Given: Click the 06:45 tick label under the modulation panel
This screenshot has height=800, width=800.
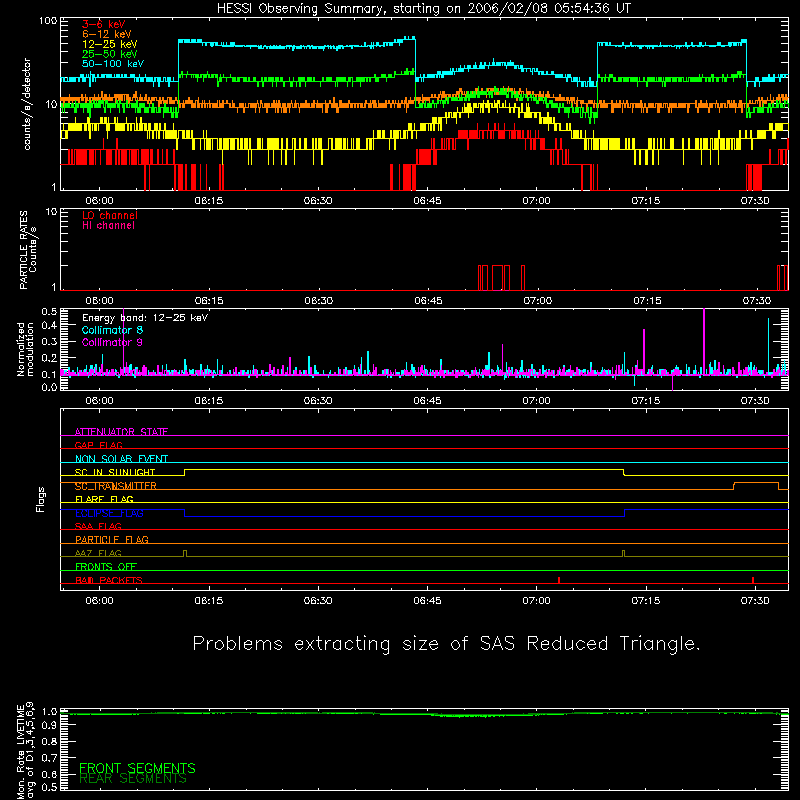Looking at the screenshot, I should coord(428,401).
